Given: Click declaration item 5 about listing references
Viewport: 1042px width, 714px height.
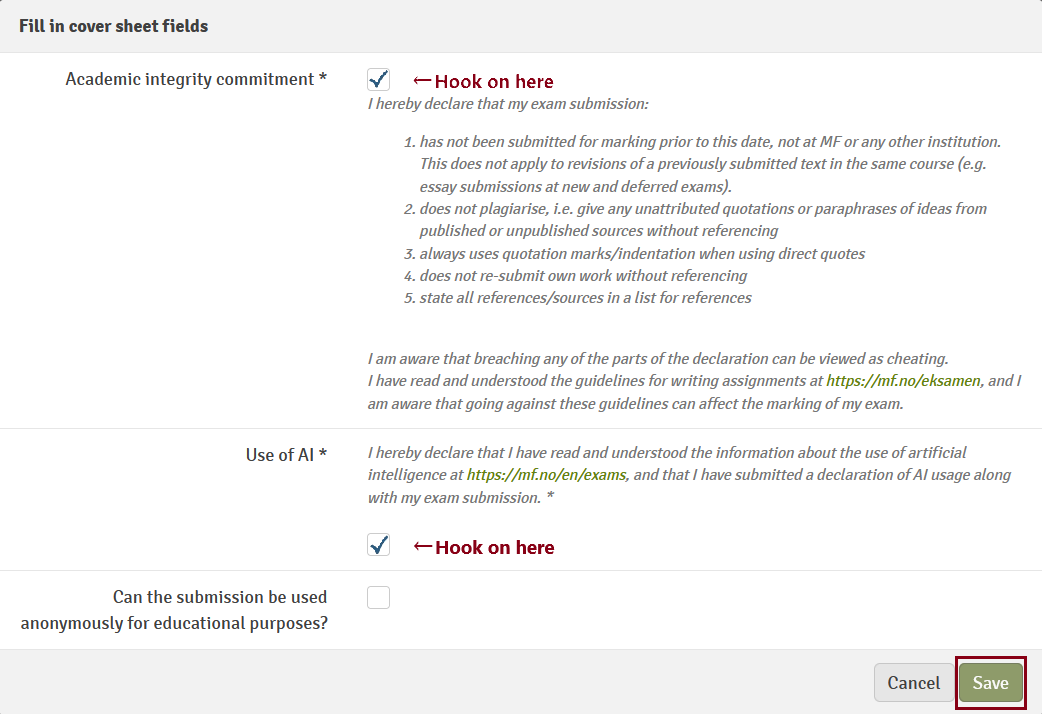Looking at the screenshot, I should (x=585, y=298).
